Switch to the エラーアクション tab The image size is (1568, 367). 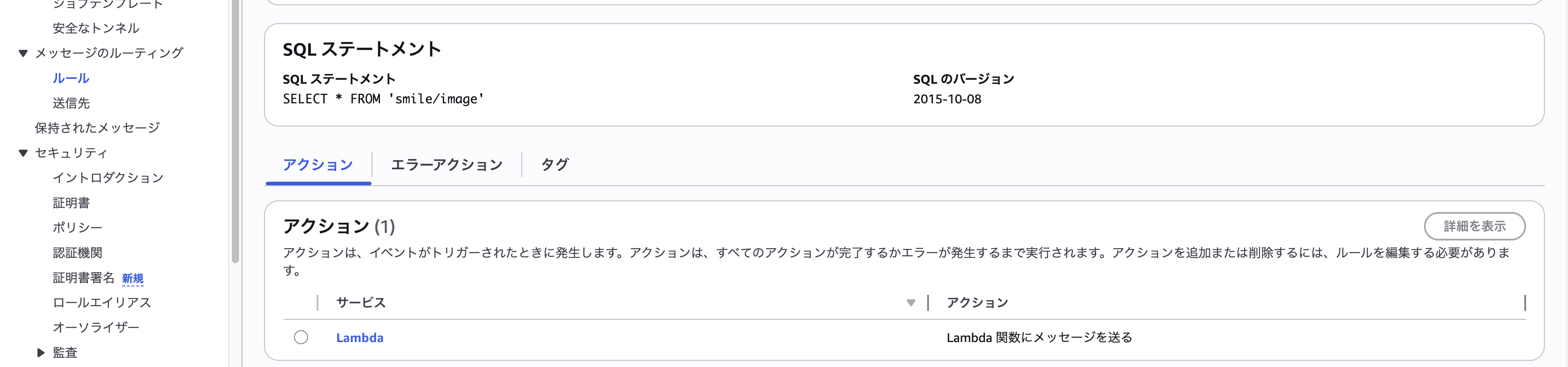click(446, 164)
